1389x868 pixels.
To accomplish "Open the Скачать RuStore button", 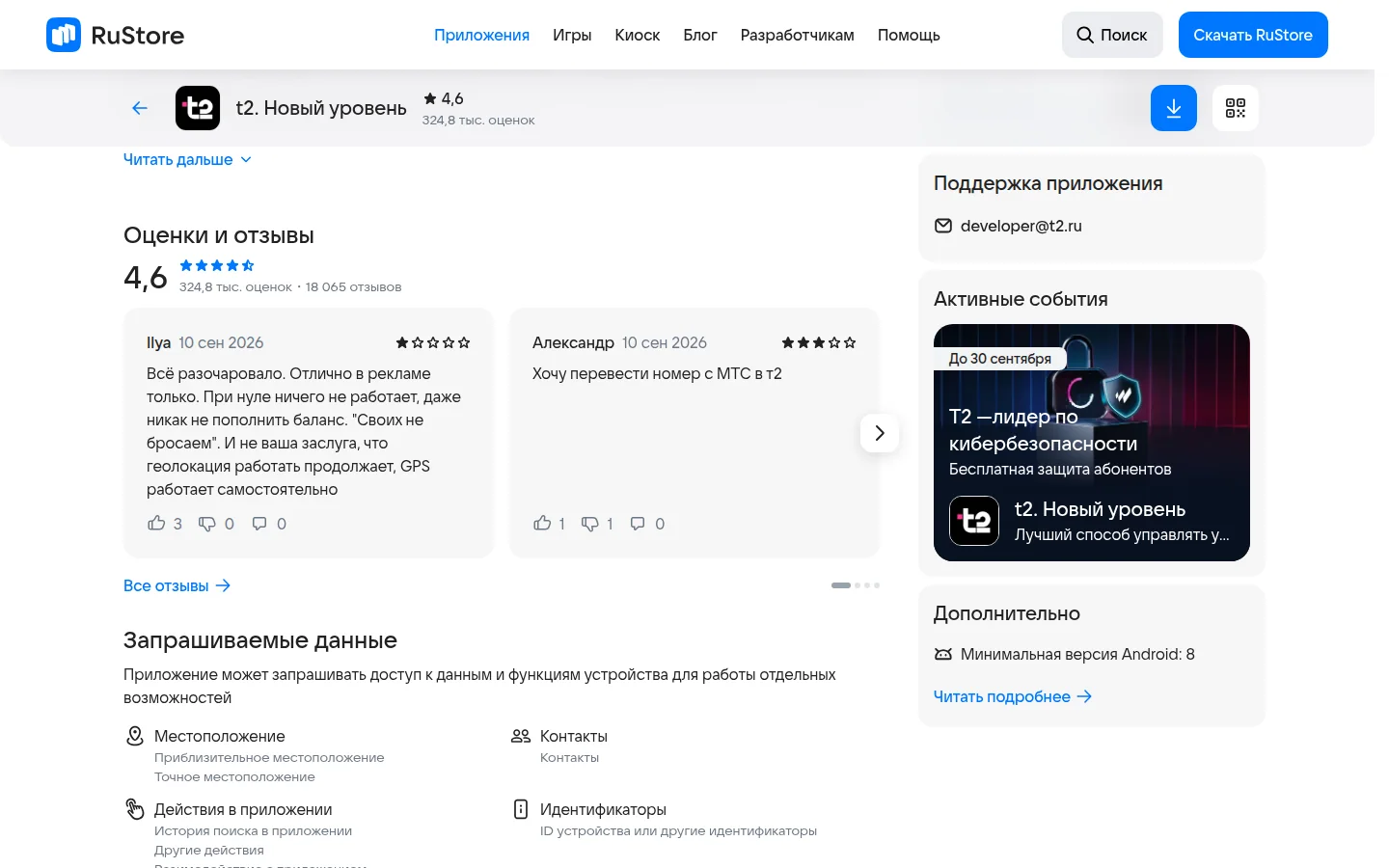I will pyautogui.click(x=1253, y=35).
